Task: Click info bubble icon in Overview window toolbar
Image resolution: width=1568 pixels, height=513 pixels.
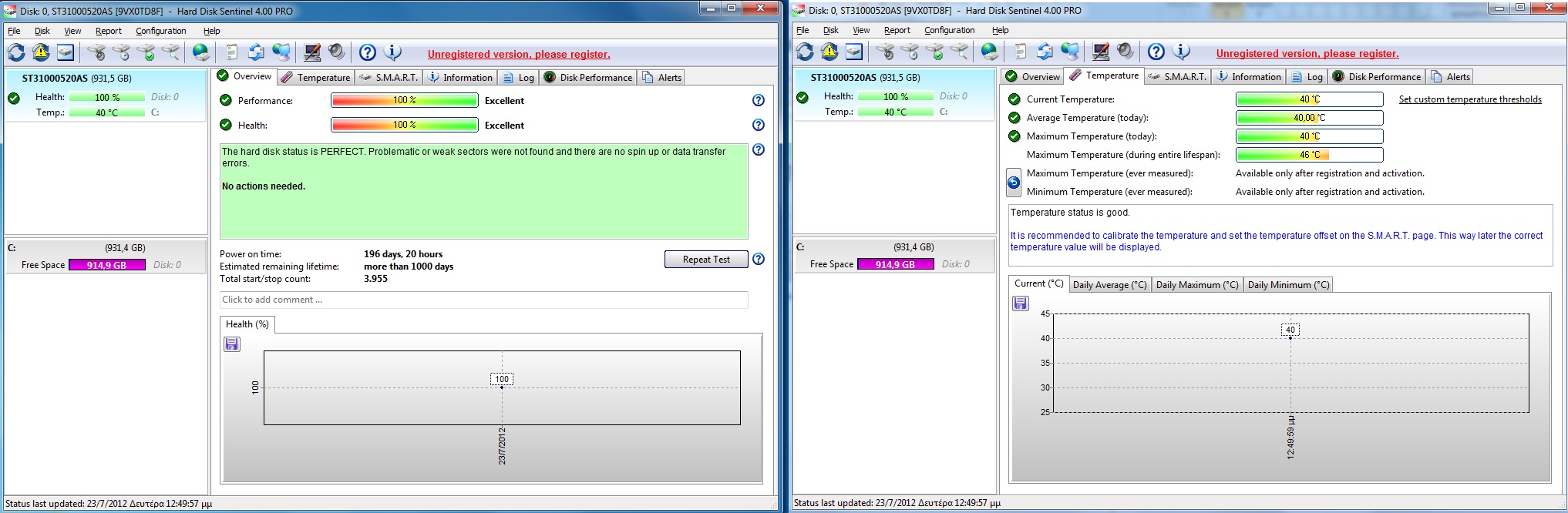Action: tap(392, 52)
